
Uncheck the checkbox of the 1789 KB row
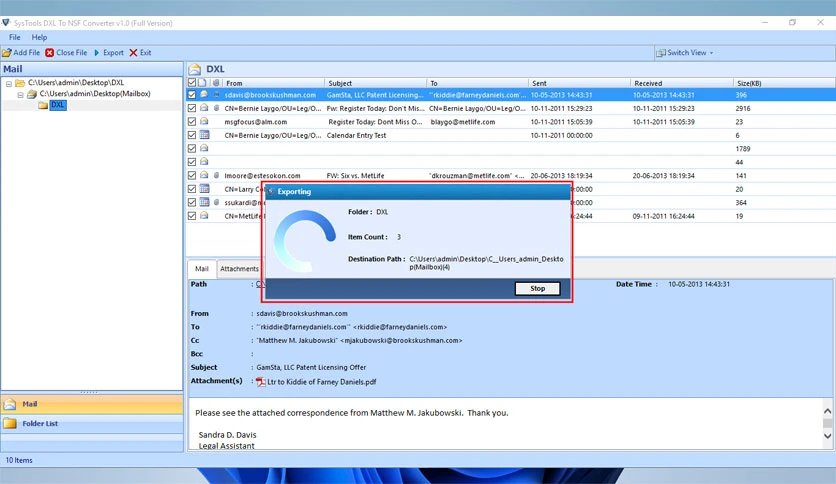[x=192, y=149]
